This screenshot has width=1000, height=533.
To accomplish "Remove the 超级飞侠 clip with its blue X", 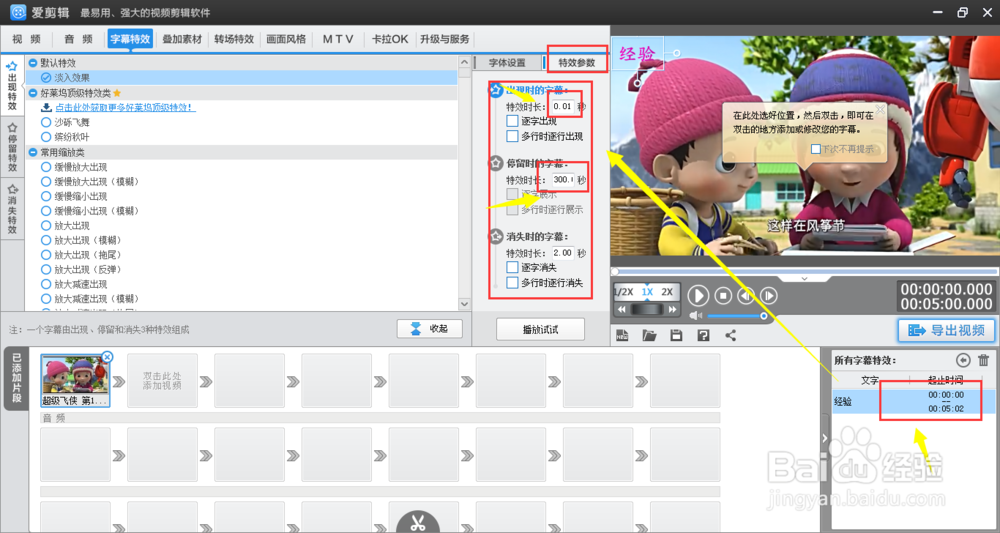I will pyautogui.click(x=107, y=357).
